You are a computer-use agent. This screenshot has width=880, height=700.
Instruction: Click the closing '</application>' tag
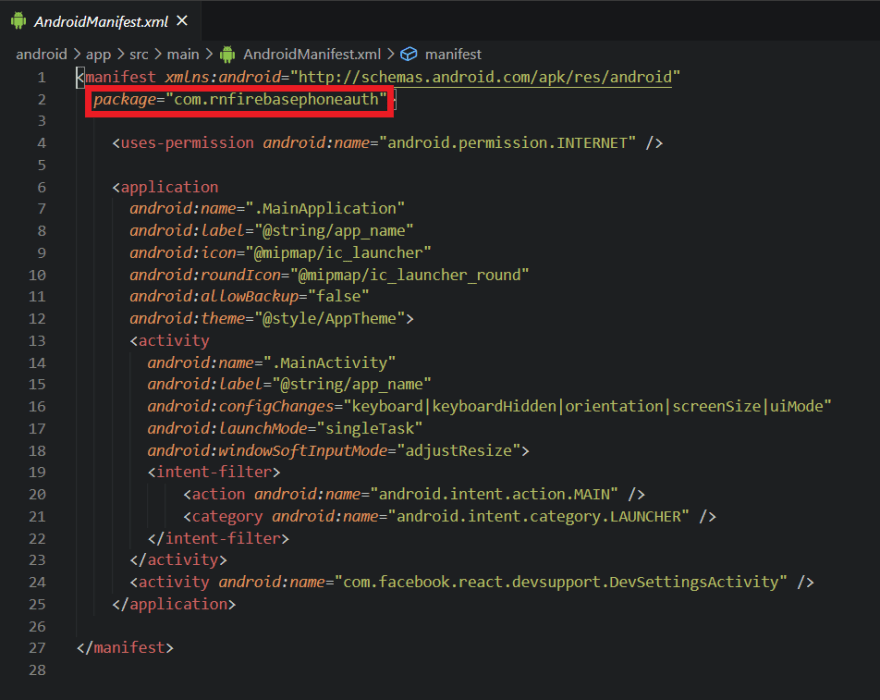click(x=174, y=605)
